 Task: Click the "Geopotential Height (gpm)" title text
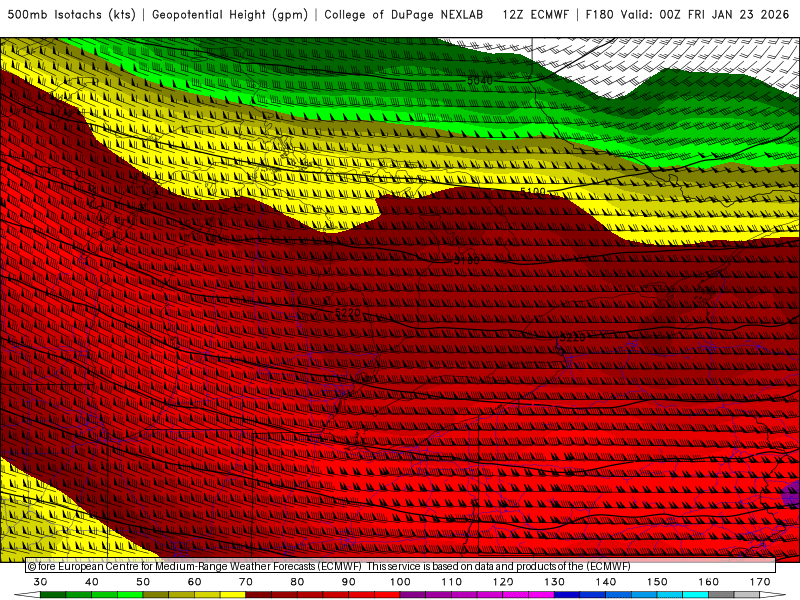[230, 15]
